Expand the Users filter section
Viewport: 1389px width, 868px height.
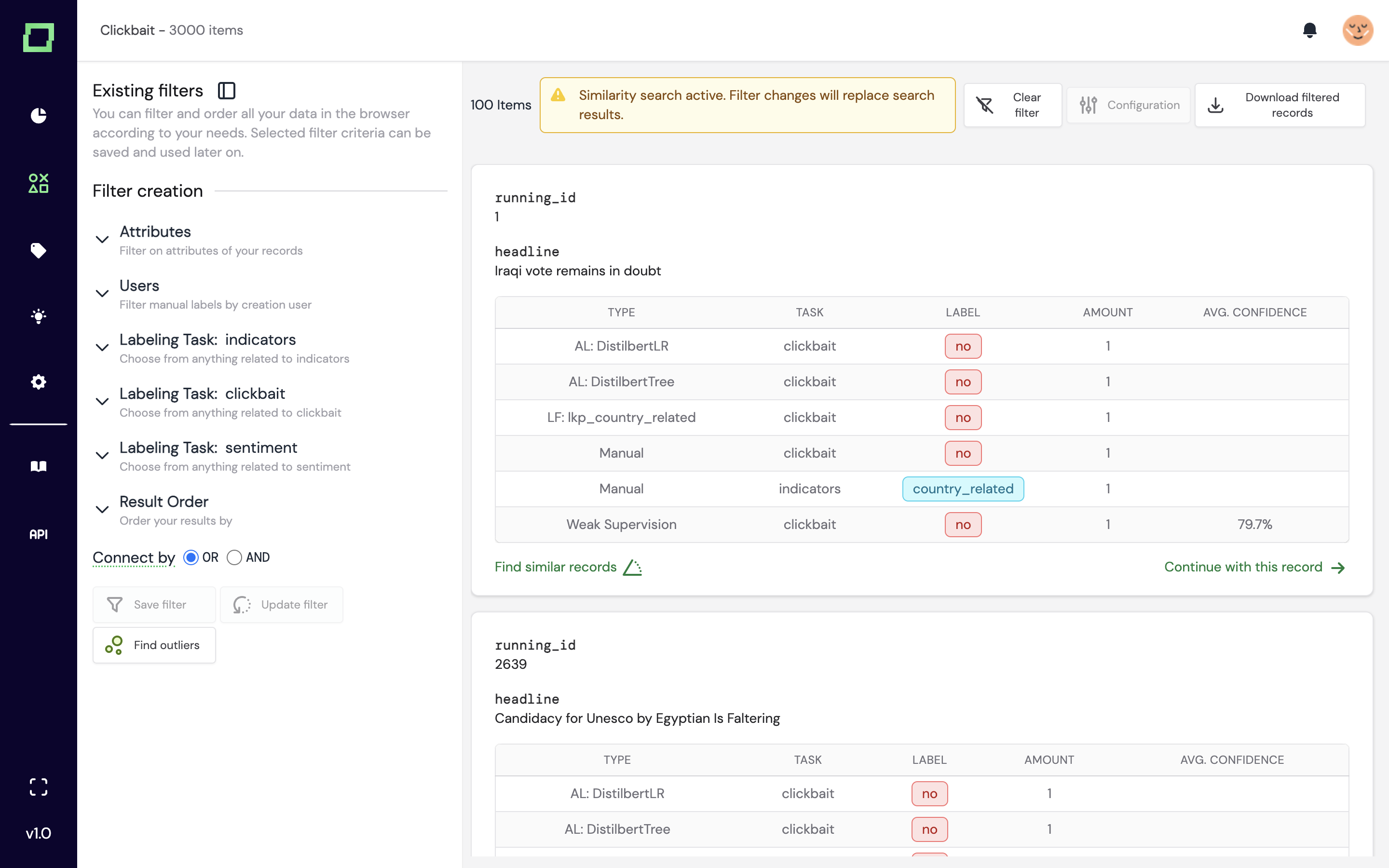click(x=139, y=286)
